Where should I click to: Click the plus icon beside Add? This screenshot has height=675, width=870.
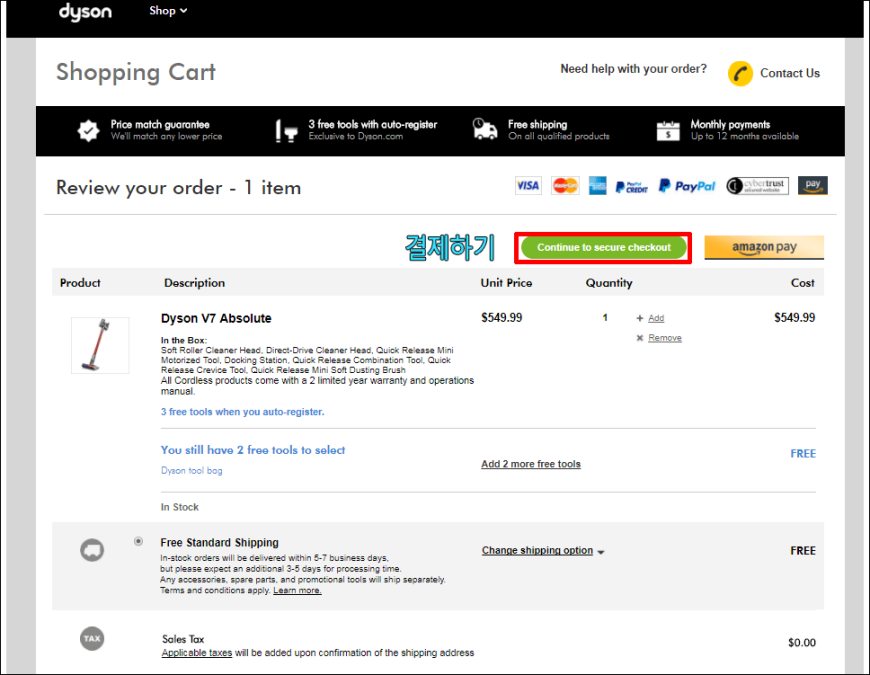tap(640, 318)
